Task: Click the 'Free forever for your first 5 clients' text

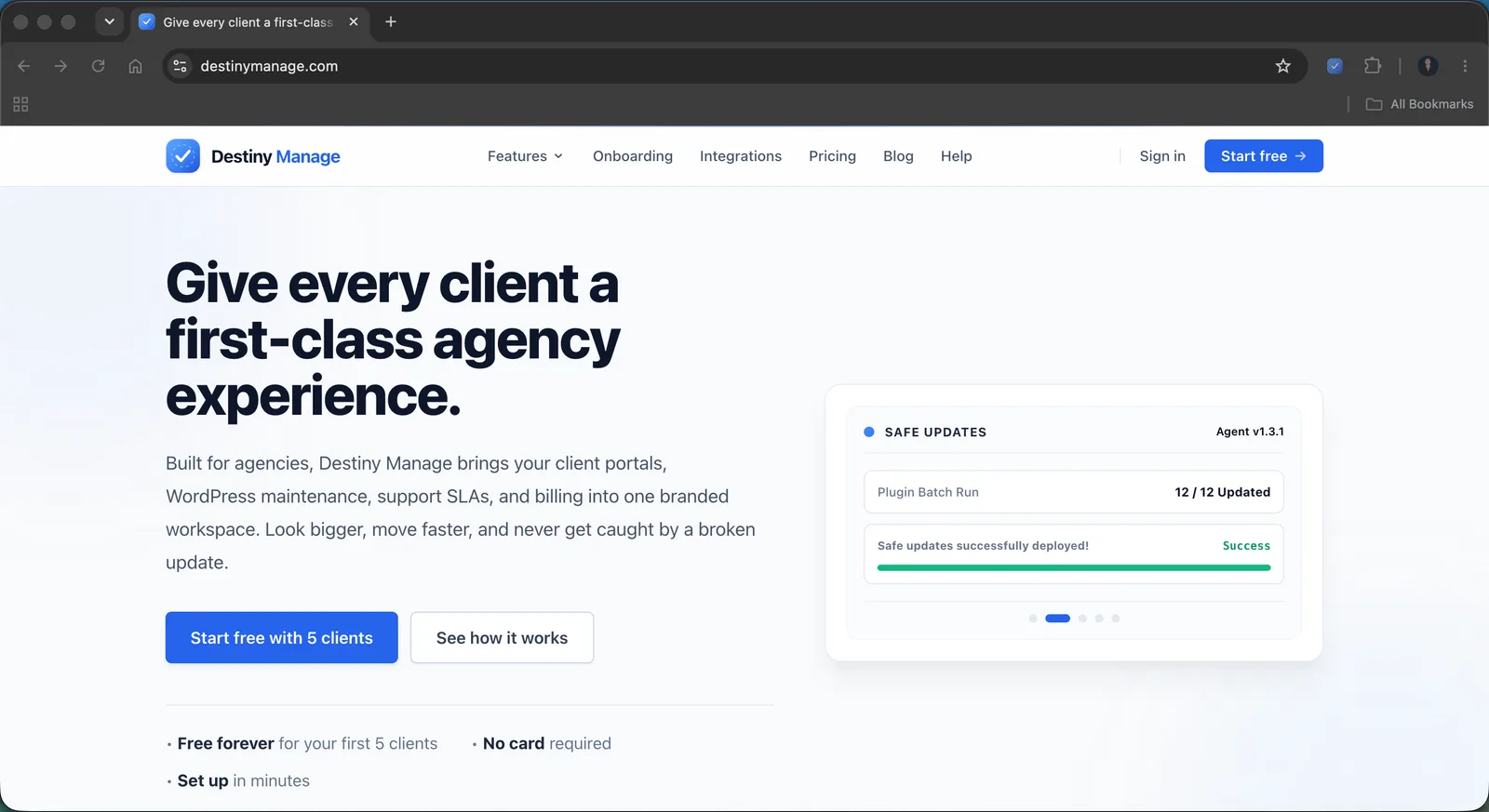Action: [307, 744]
